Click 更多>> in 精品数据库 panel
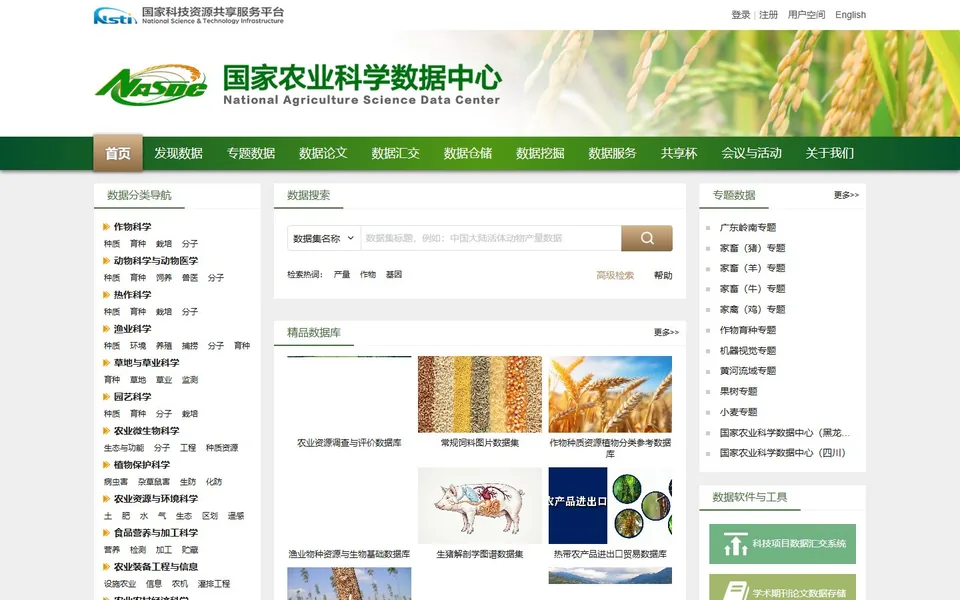 [666, 332]
